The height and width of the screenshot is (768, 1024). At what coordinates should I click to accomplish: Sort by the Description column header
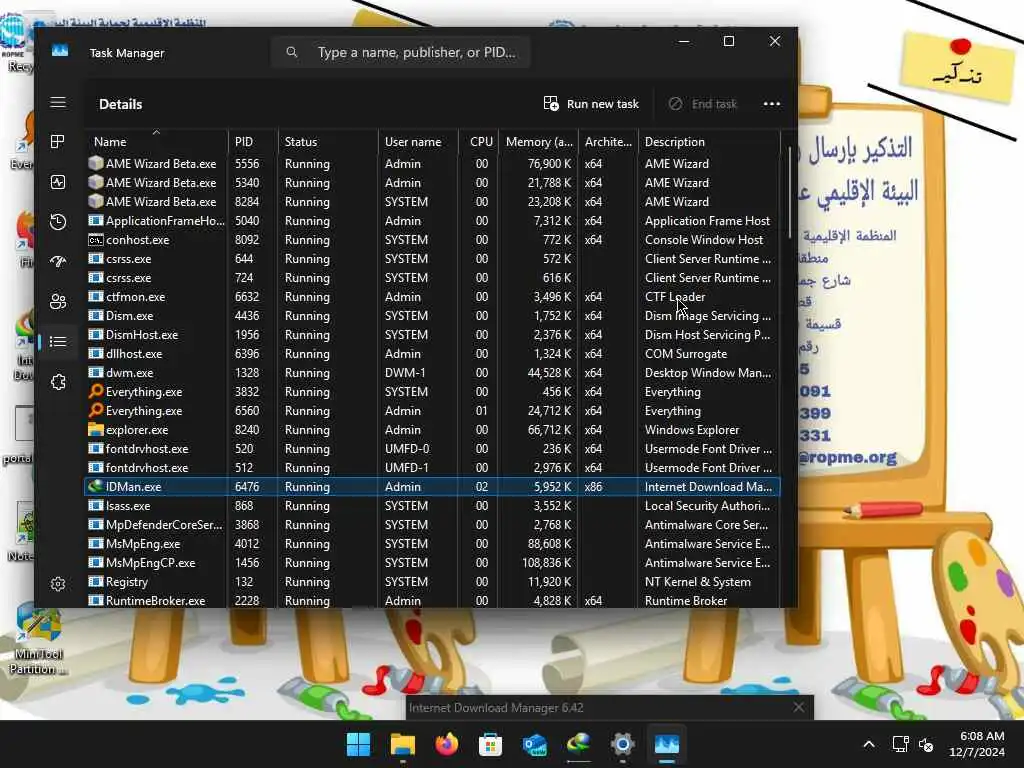pyautogui.click(x=709, y=141)
